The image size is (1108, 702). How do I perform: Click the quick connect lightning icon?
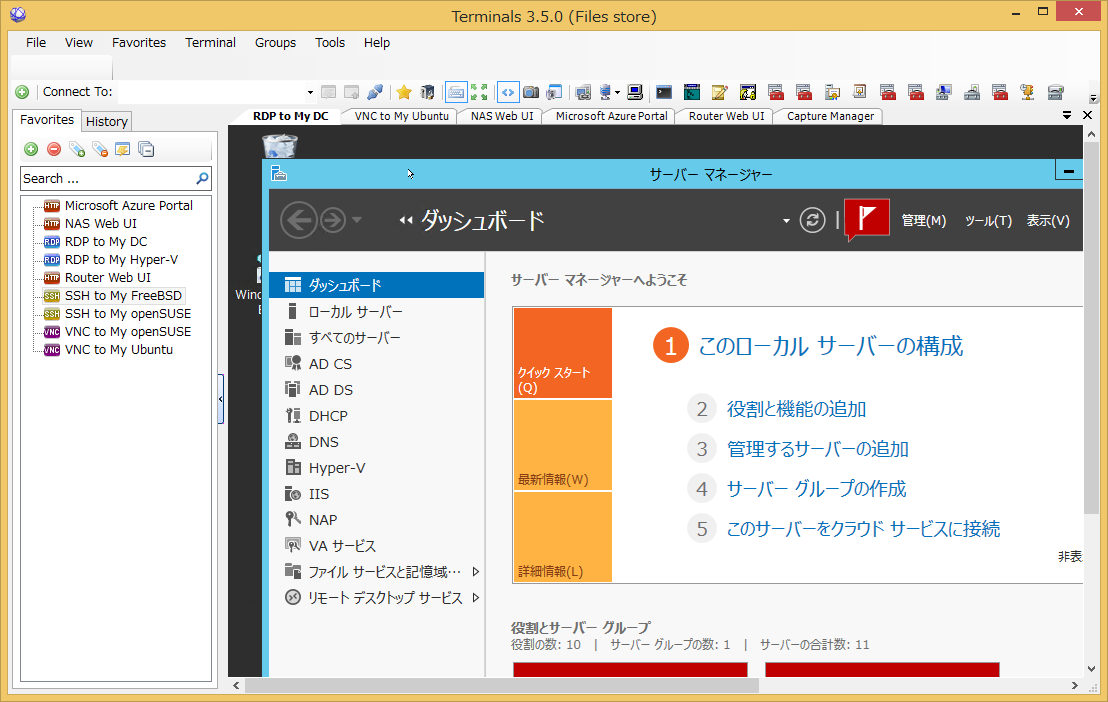[x=376, y=91]
